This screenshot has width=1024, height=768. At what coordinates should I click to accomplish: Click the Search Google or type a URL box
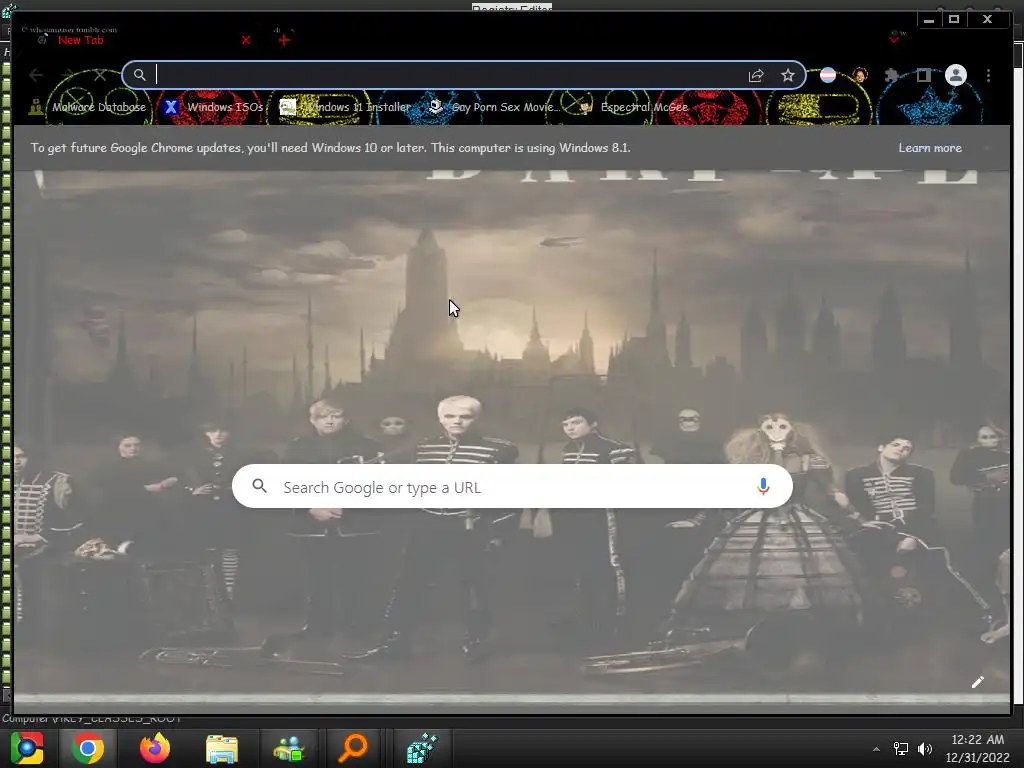pos(512,487)
